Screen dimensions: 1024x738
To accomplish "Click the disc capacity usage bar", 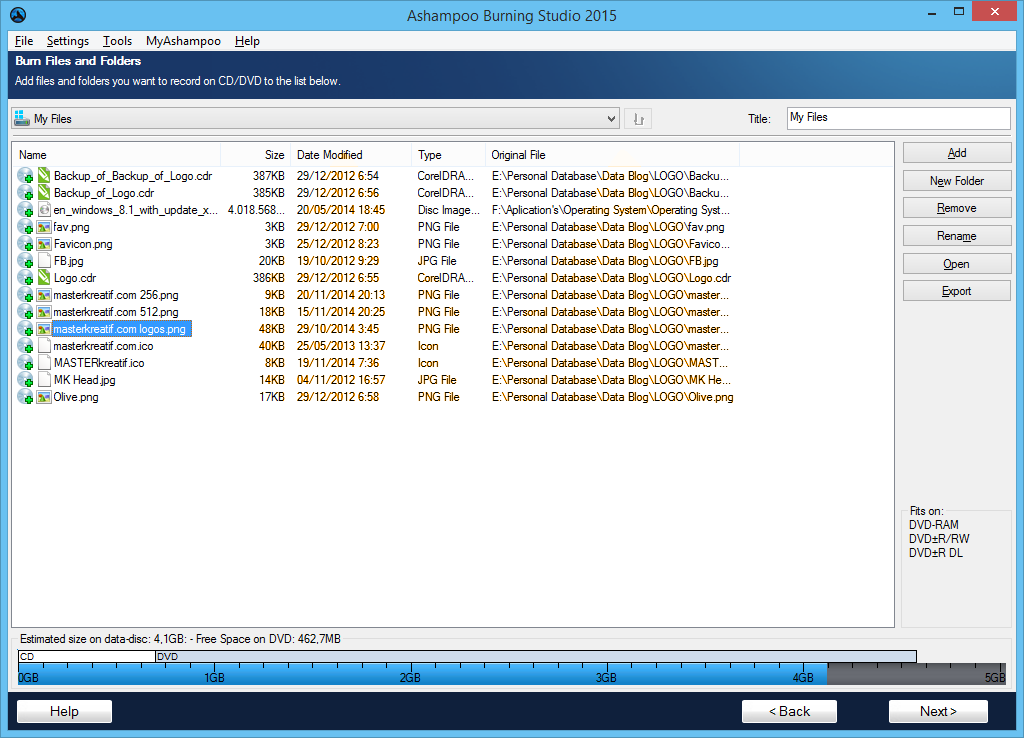I will pos(512,674).
